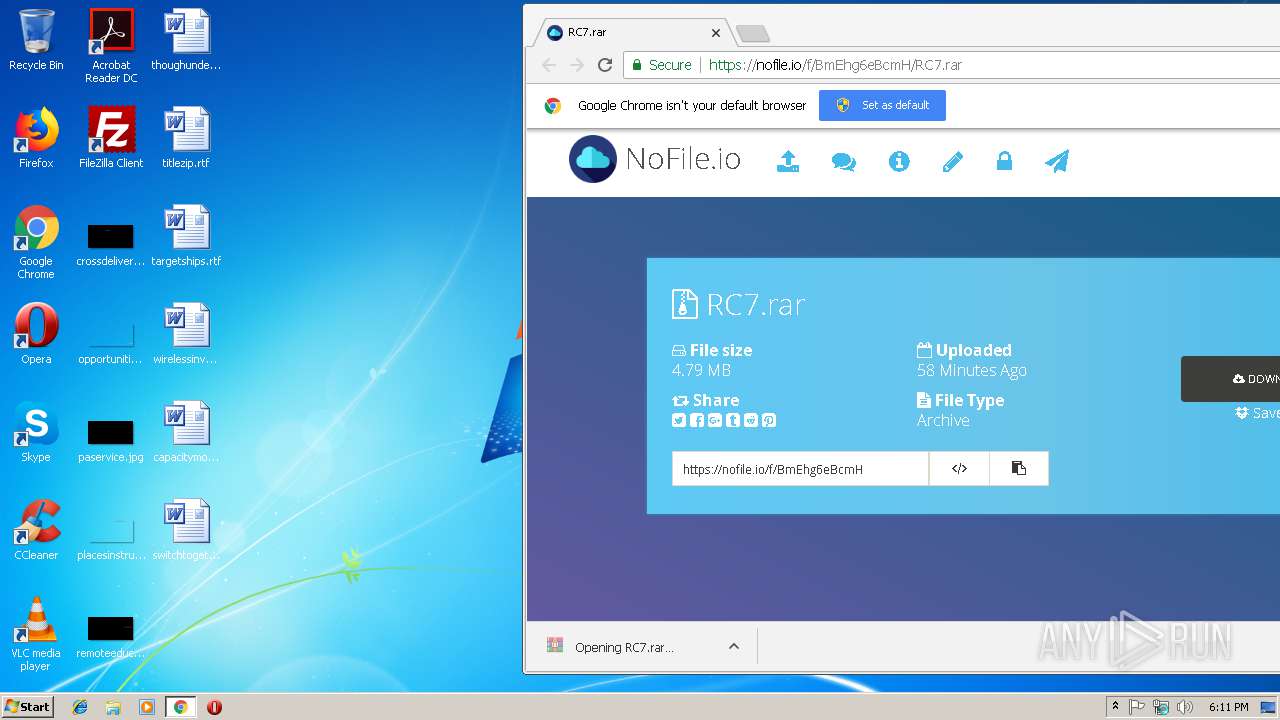Open VLC media player shortcut
The image size is (1280, 720).
pyautogui.click(x=36, y=634)
